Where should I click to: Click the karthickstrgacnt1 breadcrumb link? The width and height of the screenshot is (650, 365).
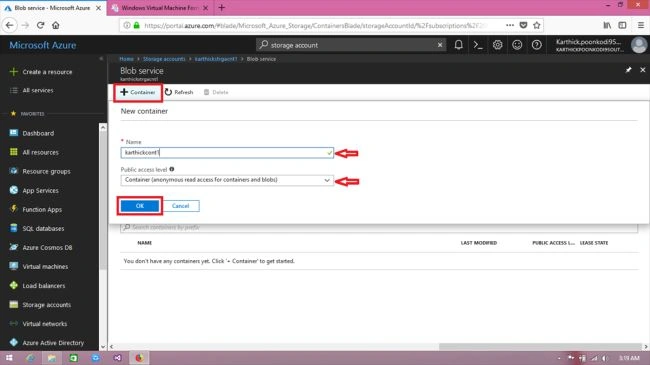(x=216, y=59)
